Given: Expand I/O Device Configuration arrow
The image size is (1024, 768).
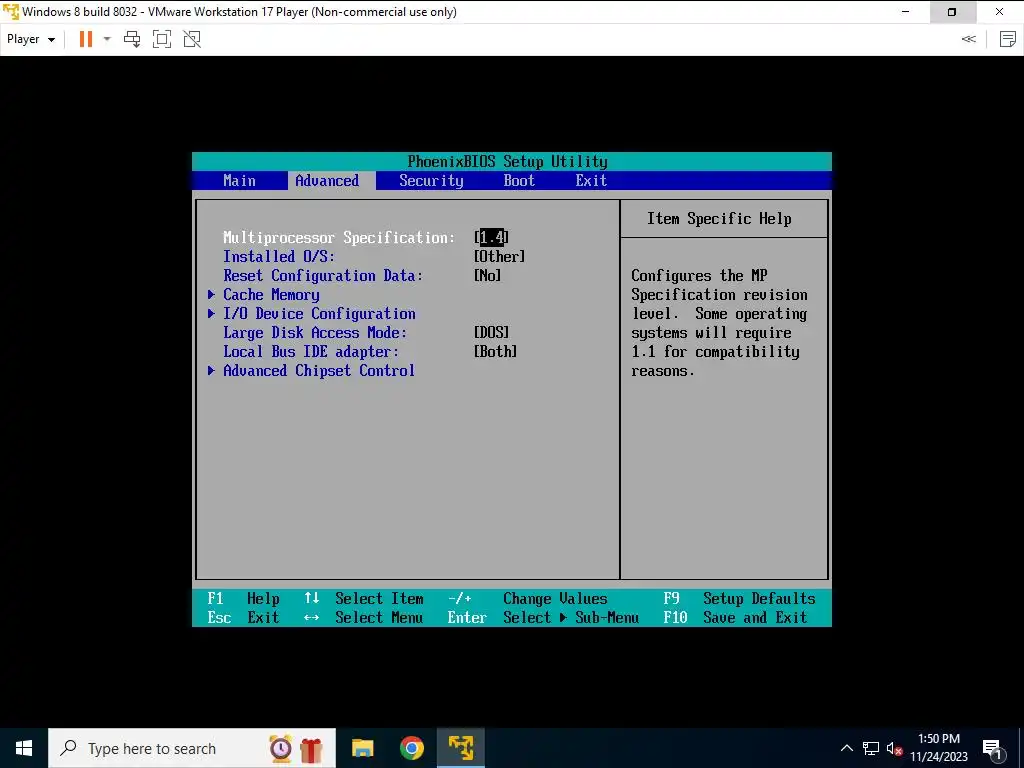Looking at the screenshot, I should pyautogui.click(x=212, y=313).
